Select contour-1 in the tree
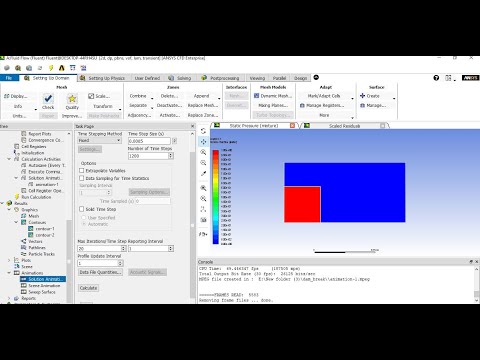The width and height of the screenshot is (480, 360). click(45, 229)
